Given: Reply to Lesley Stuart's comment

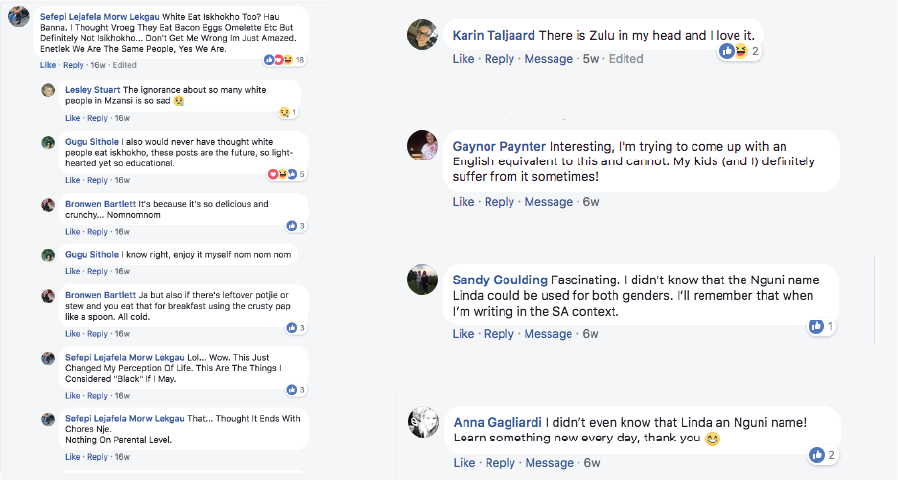Looking at the screenshot, I should point(97,119).
